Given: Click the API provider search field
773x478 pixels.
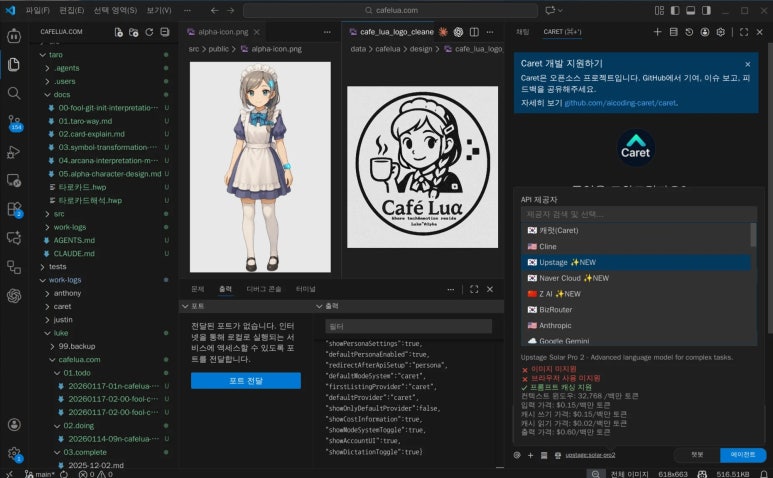Looking at the screenshot, I should pyautogui.click(x=637, y=214).
